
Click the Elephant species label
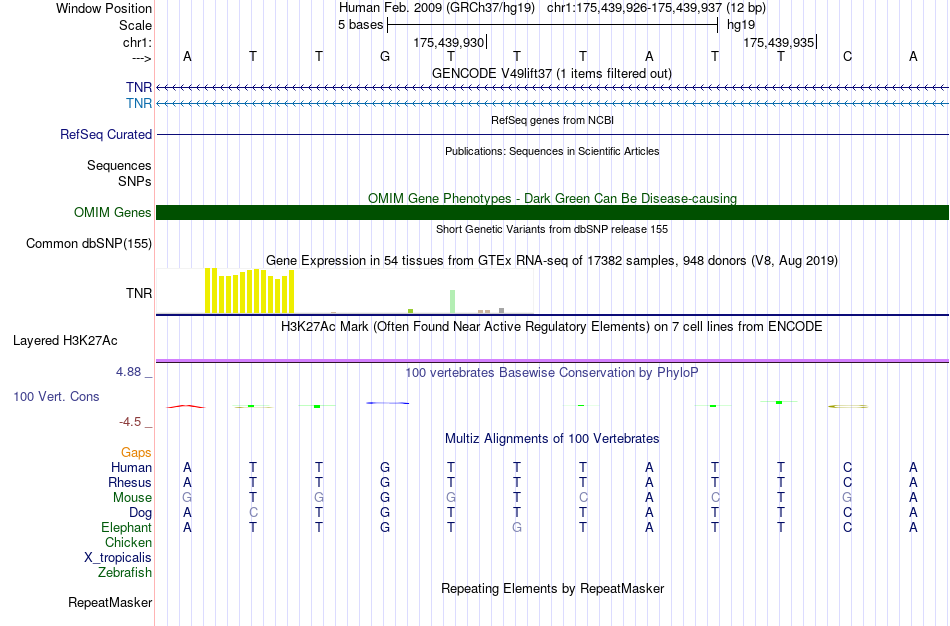(x=127, y=527)
